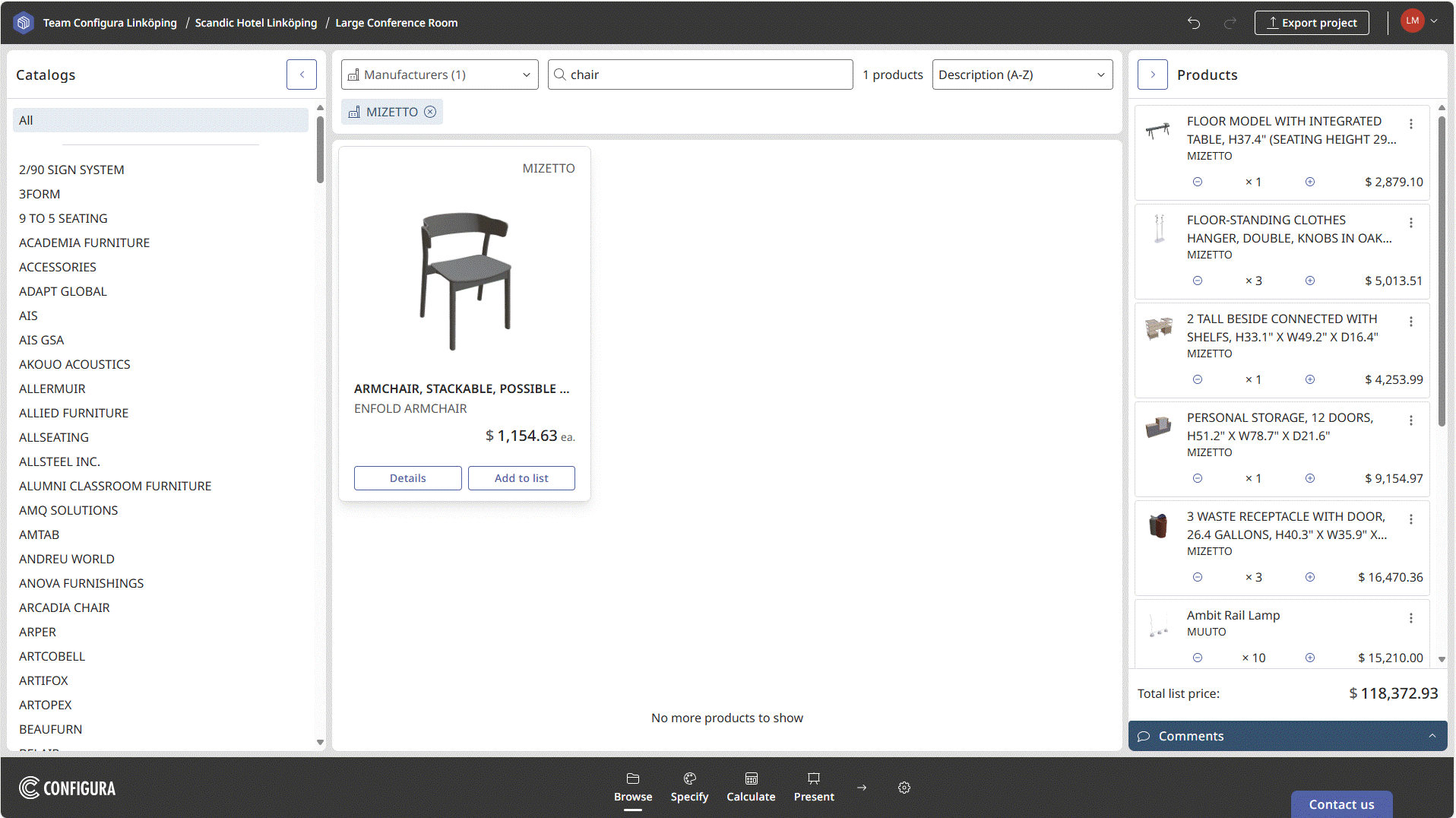This screenshot has width=1456, height=818.
Task: Click the Contact us button
Action: pos(1341,804)
